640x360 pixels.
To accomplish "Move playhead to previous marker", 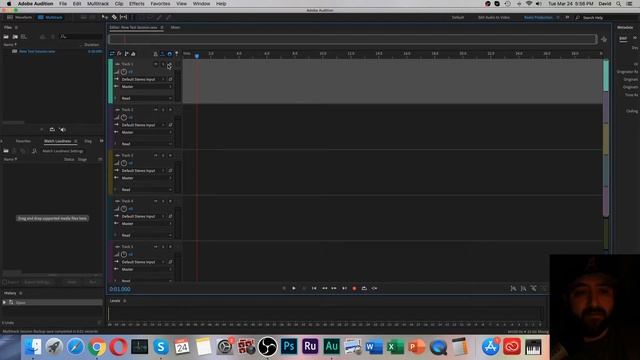I will point(314,289).
